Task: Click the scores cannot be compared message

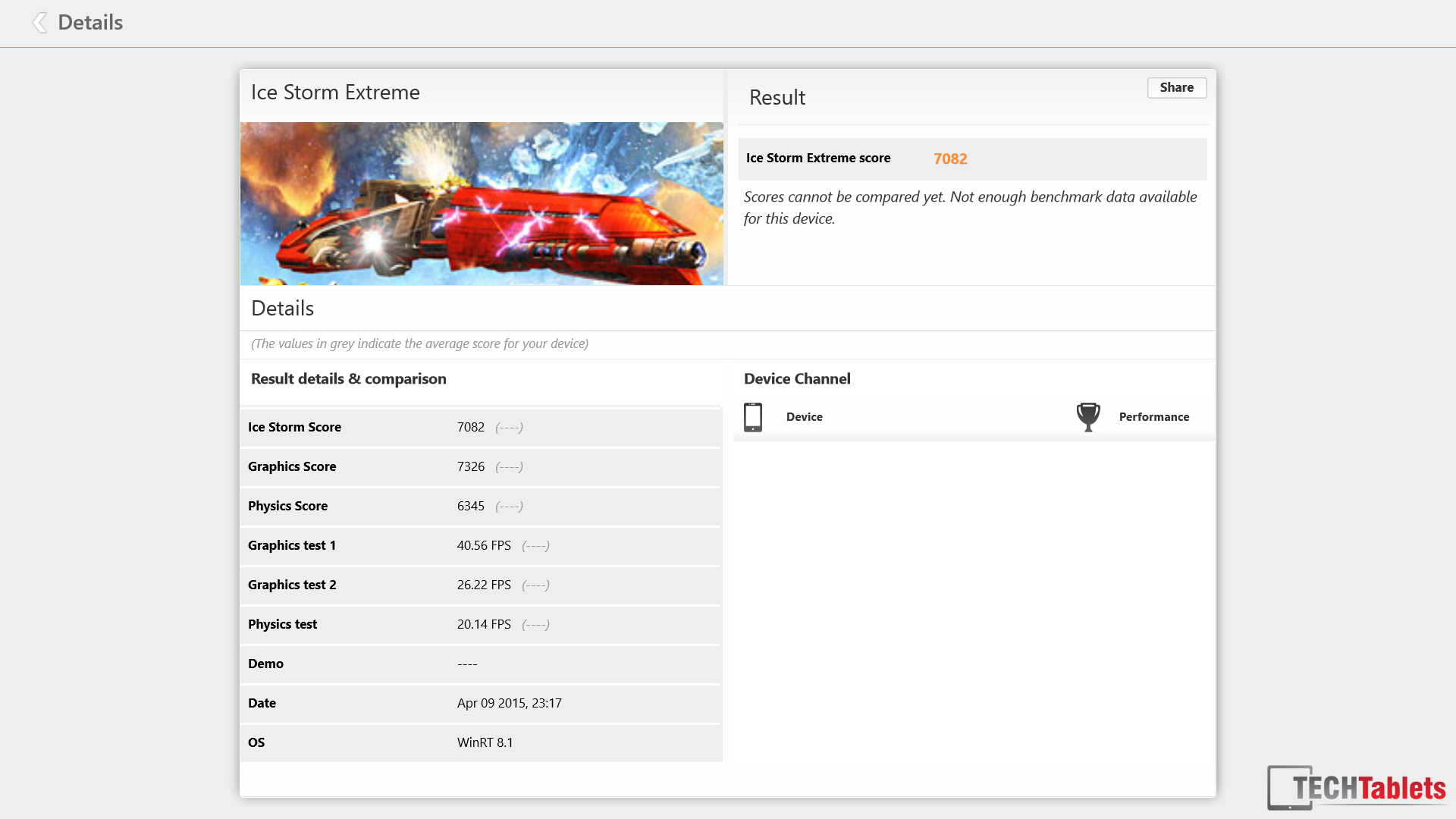Action: pyautogui.click(x=971, y=207)
